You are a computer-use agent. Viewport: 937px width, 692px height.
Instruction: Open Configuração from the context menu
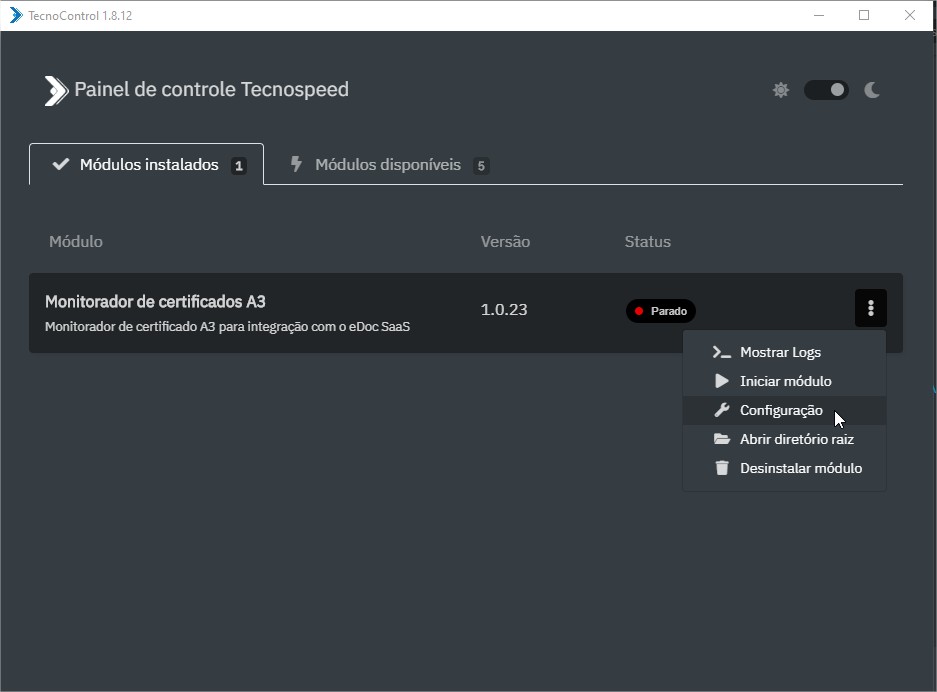click(784, 411)
